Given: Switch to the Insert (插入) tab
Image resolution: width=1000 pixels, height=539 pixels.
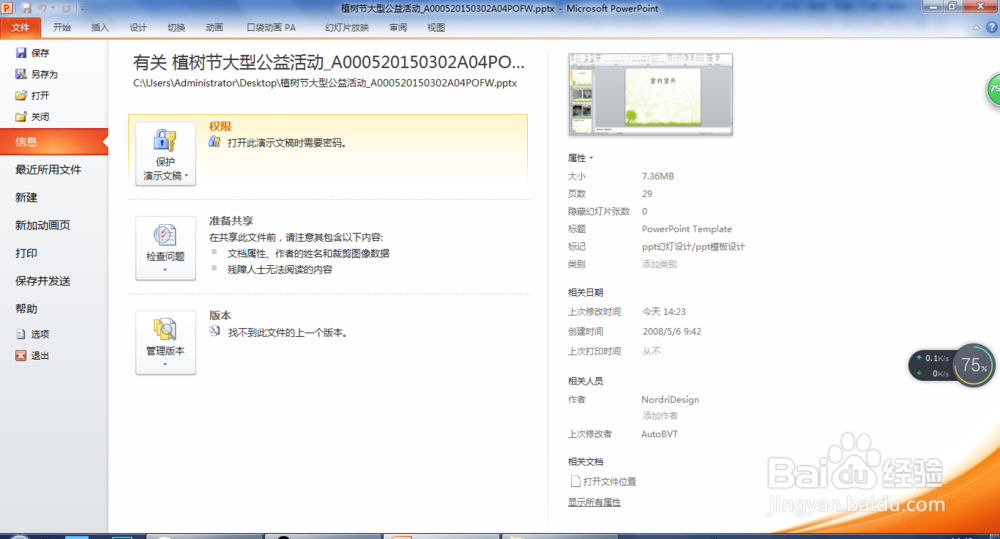Looking at the screenshot, I should coord(99,27).
